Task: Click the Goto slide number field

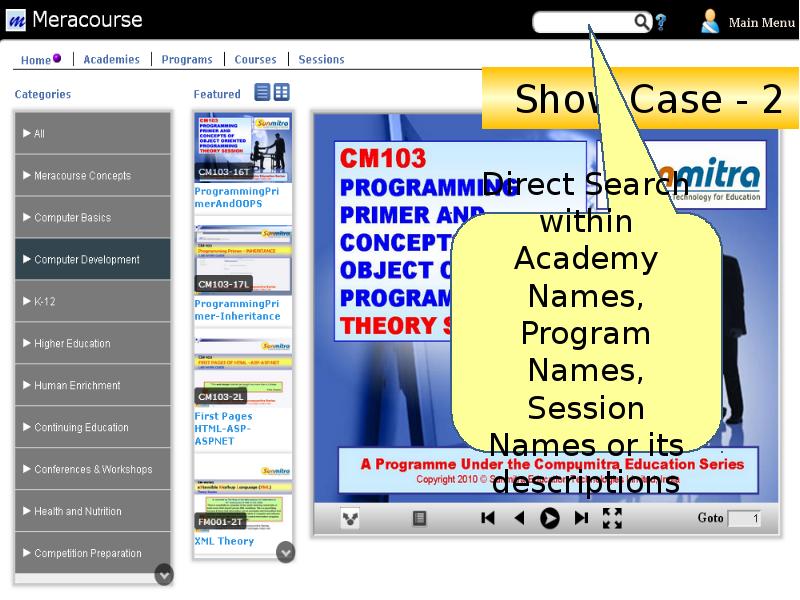Action: pyautogui.click(x=744, y=519)
